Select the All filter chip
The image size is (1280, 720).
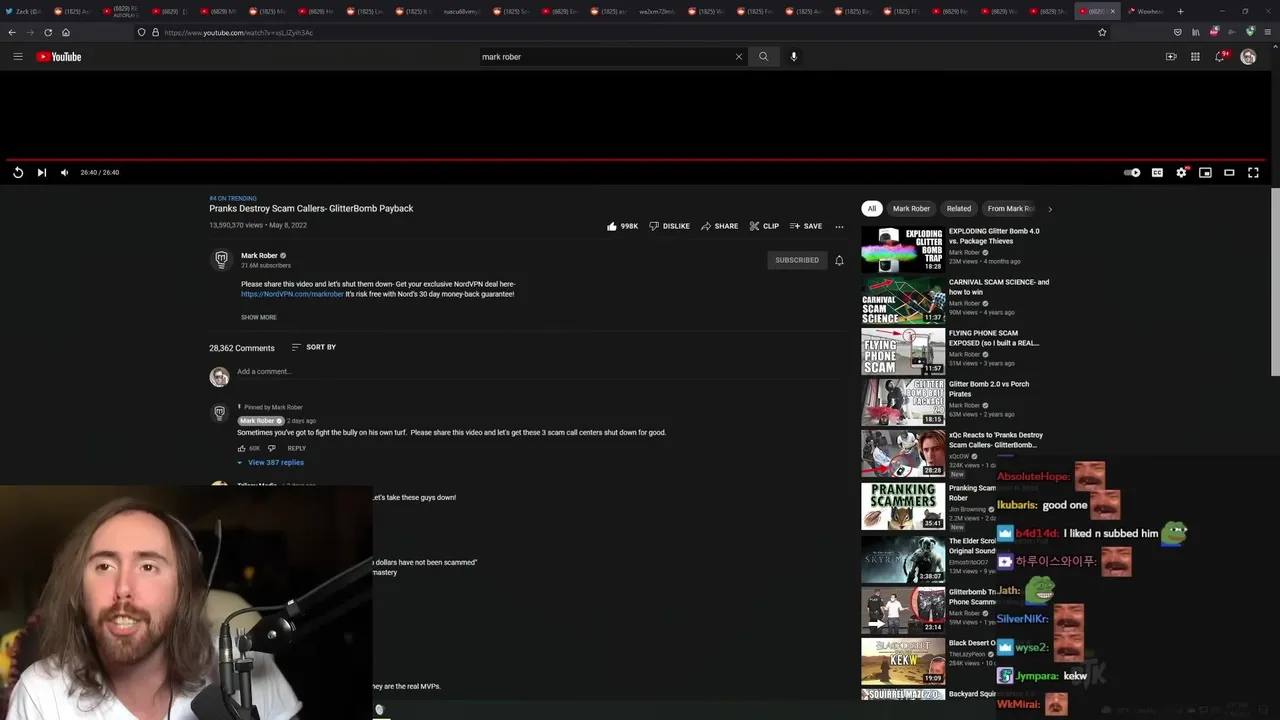tap(871, 209)
